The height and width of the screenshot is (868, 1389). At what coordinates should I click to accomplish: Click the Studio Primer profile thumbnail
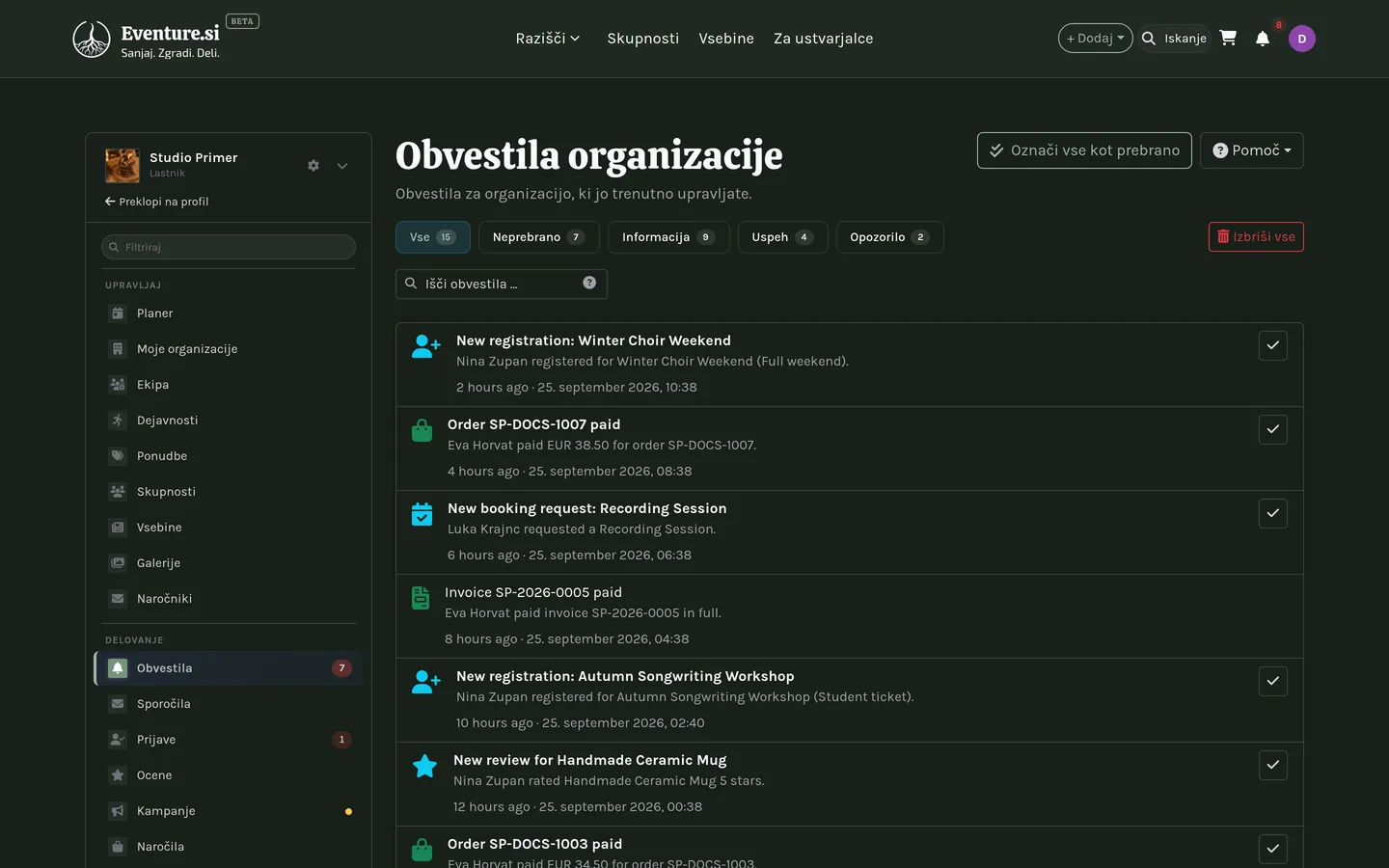[x=123, y=166]
